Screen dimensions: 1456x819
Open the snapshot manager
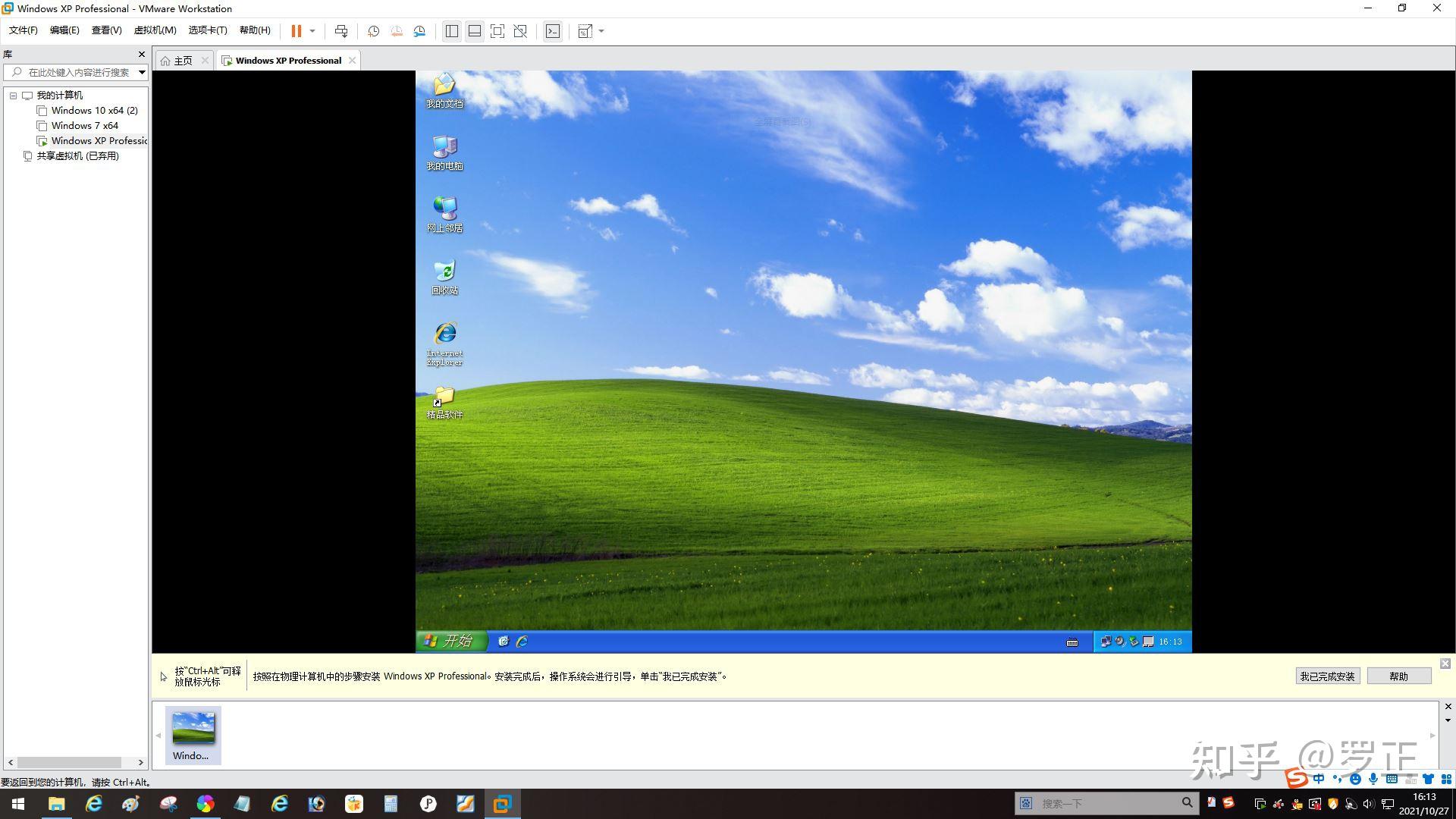[419, 31]
